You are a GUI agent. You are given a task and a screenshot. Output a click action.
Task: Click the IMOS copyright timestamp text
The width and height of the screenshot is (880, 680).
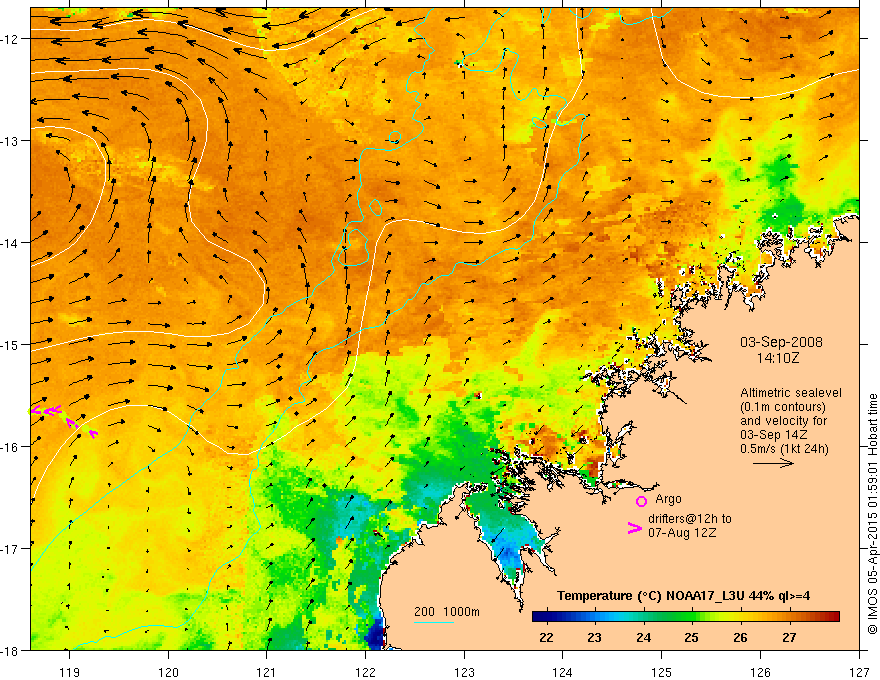873,515
